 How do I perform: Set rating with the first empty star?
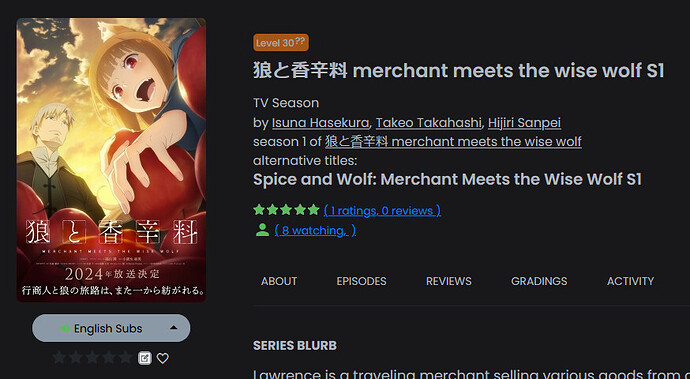tap(59, 357)
